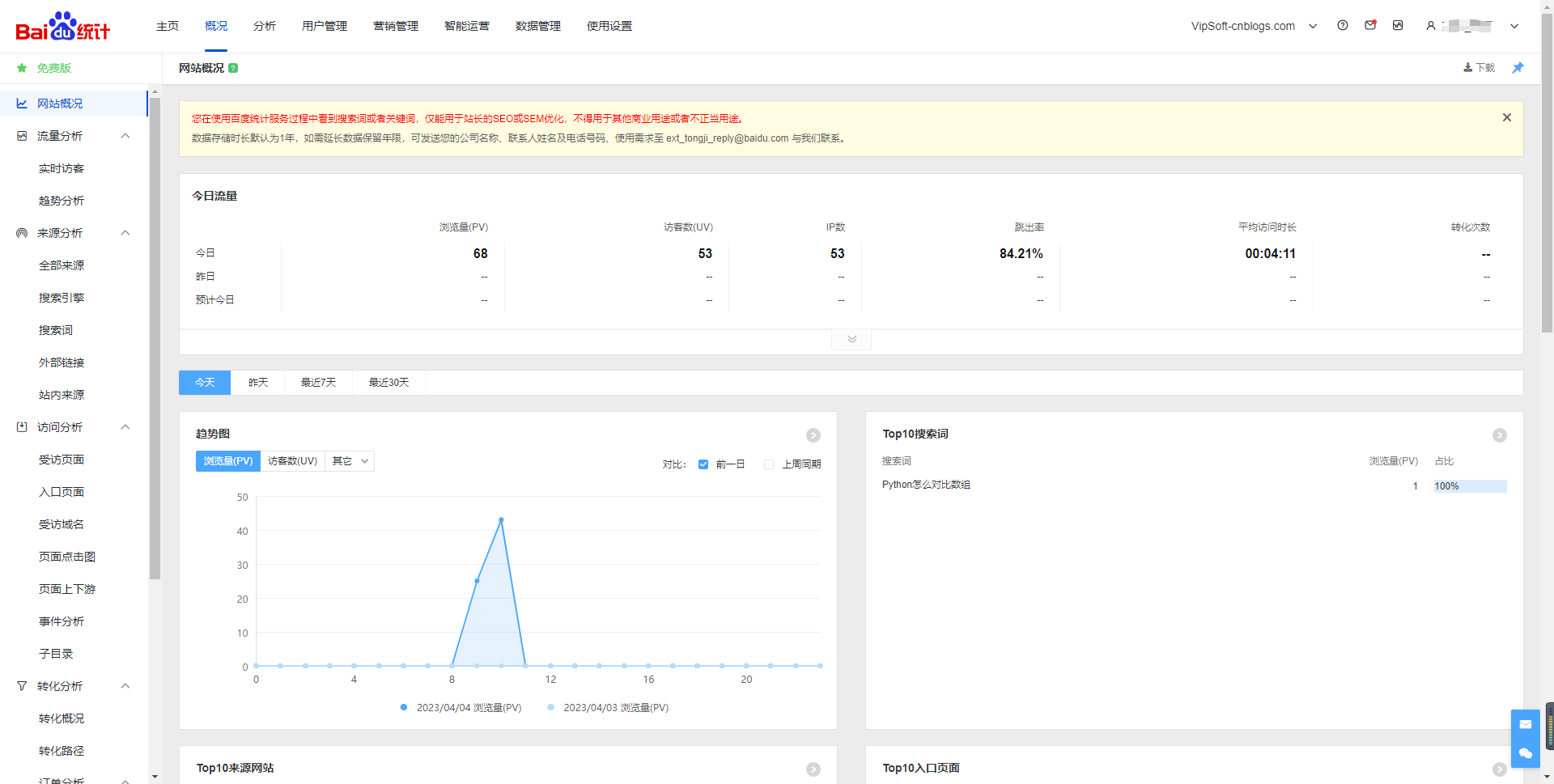Open the VipSoft-cnblogs.com site dropdown

tap(1254, 26)
